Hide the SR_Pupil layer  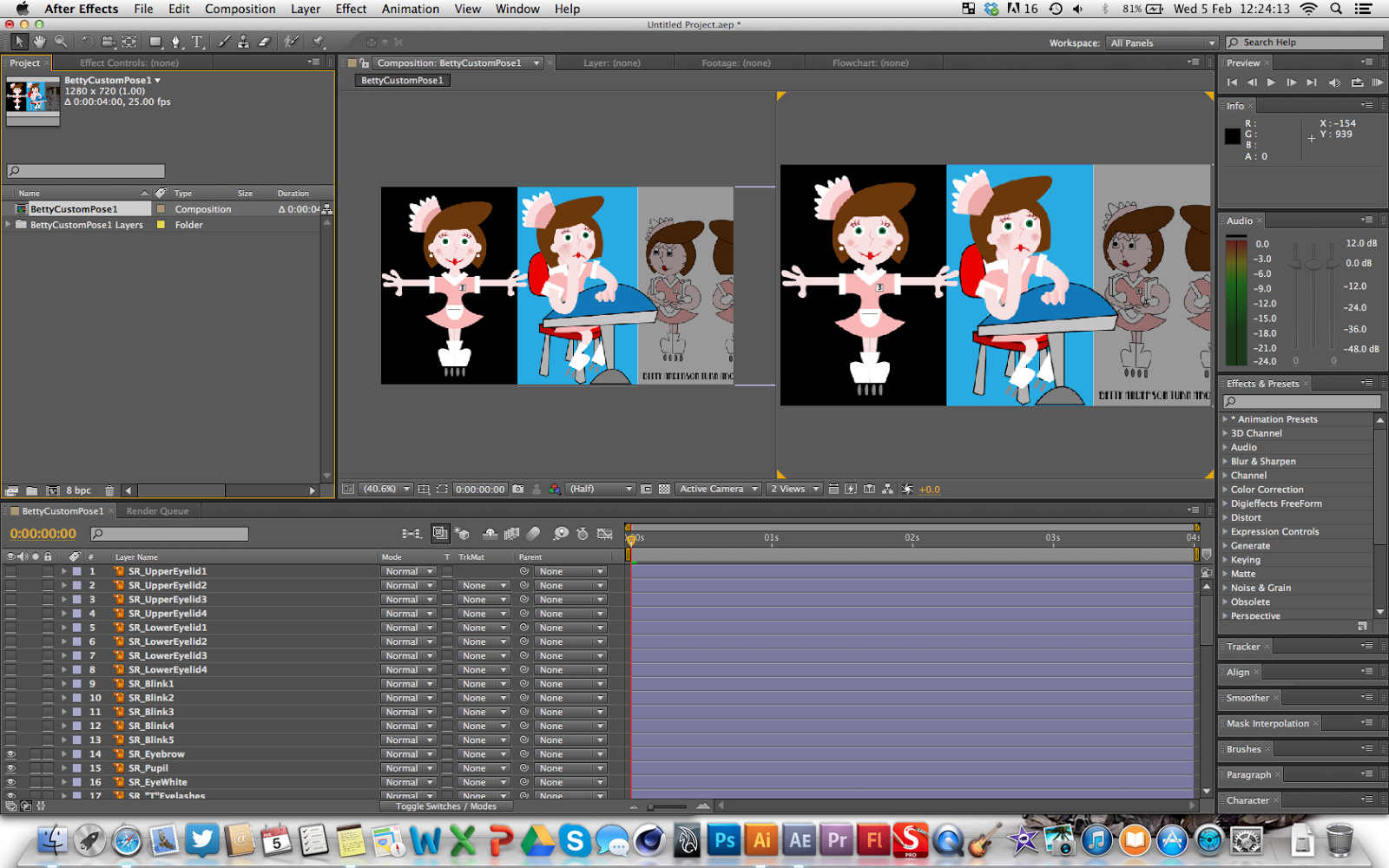(11, 768)
